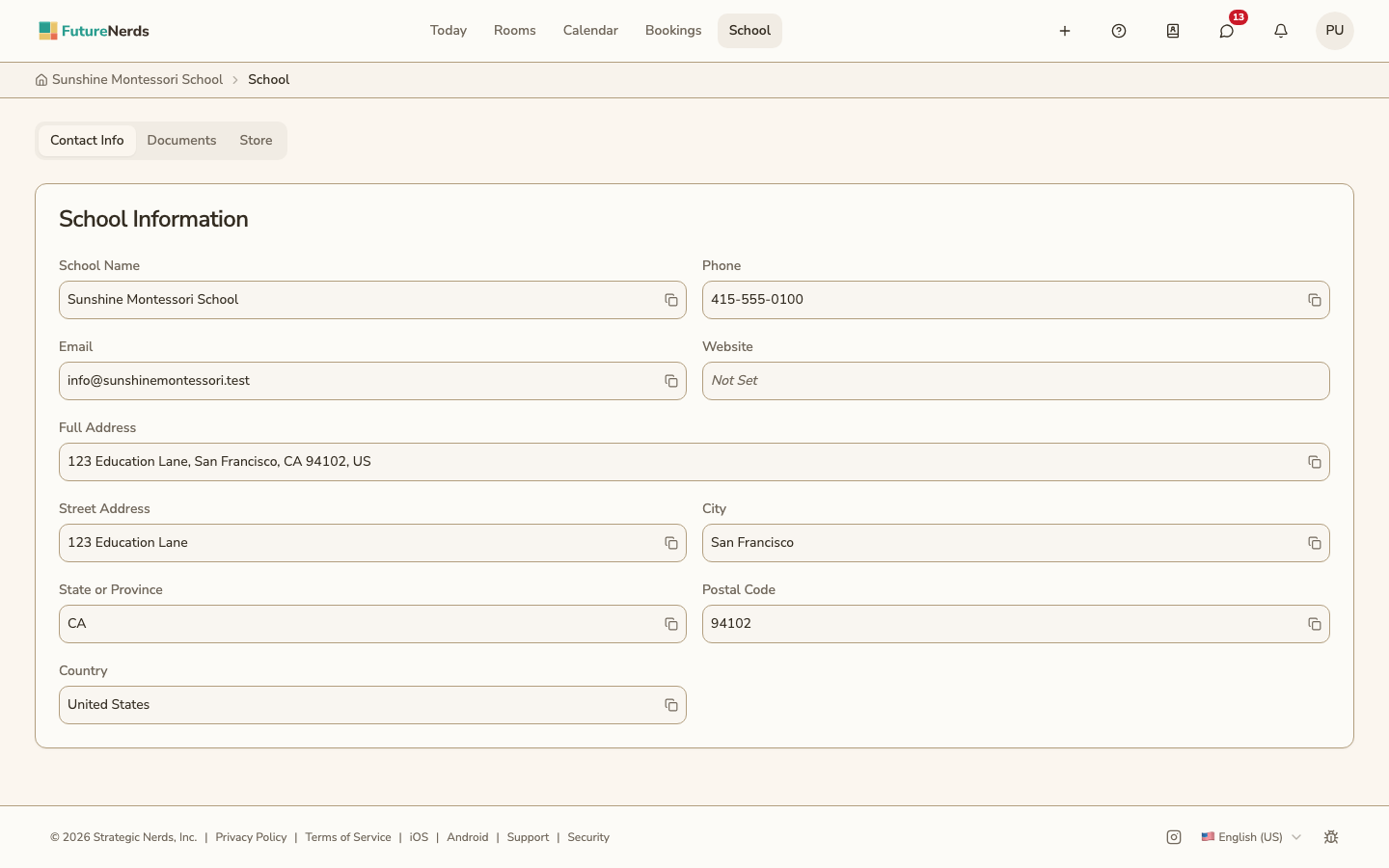Open the notifications bell
The height and width of the screenshot is (868, 1389).
tap(1281, 31)
